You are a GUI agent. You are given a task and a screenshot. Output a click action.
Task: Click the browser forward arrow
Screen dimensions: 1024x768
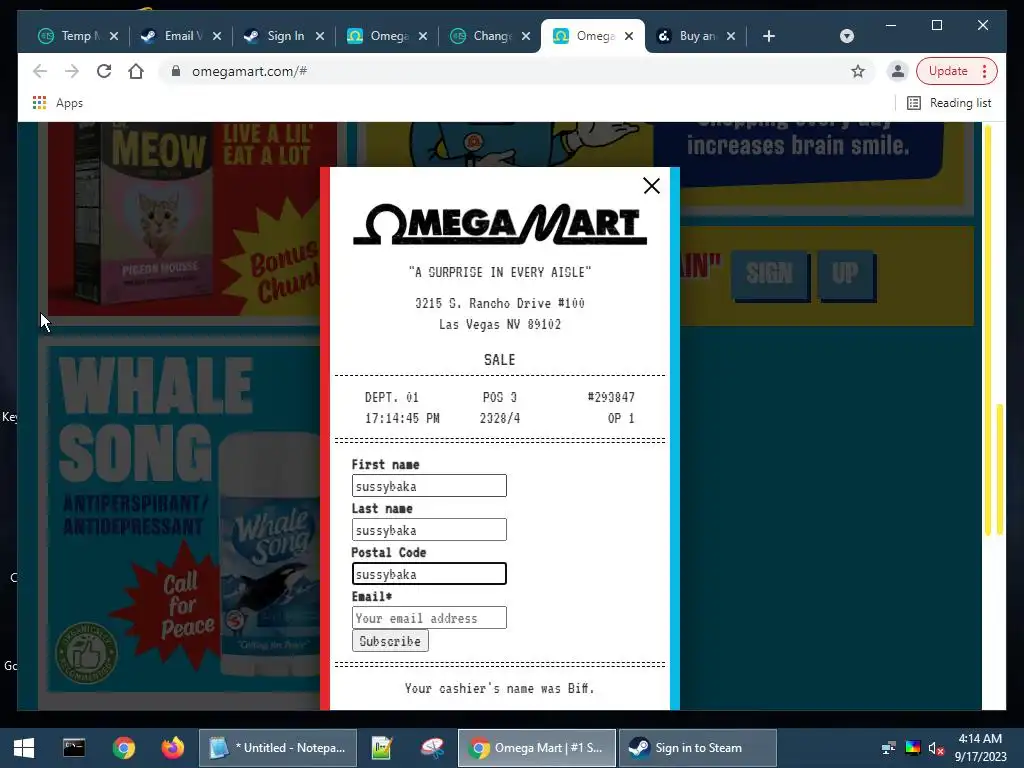(x=72, y=71)
